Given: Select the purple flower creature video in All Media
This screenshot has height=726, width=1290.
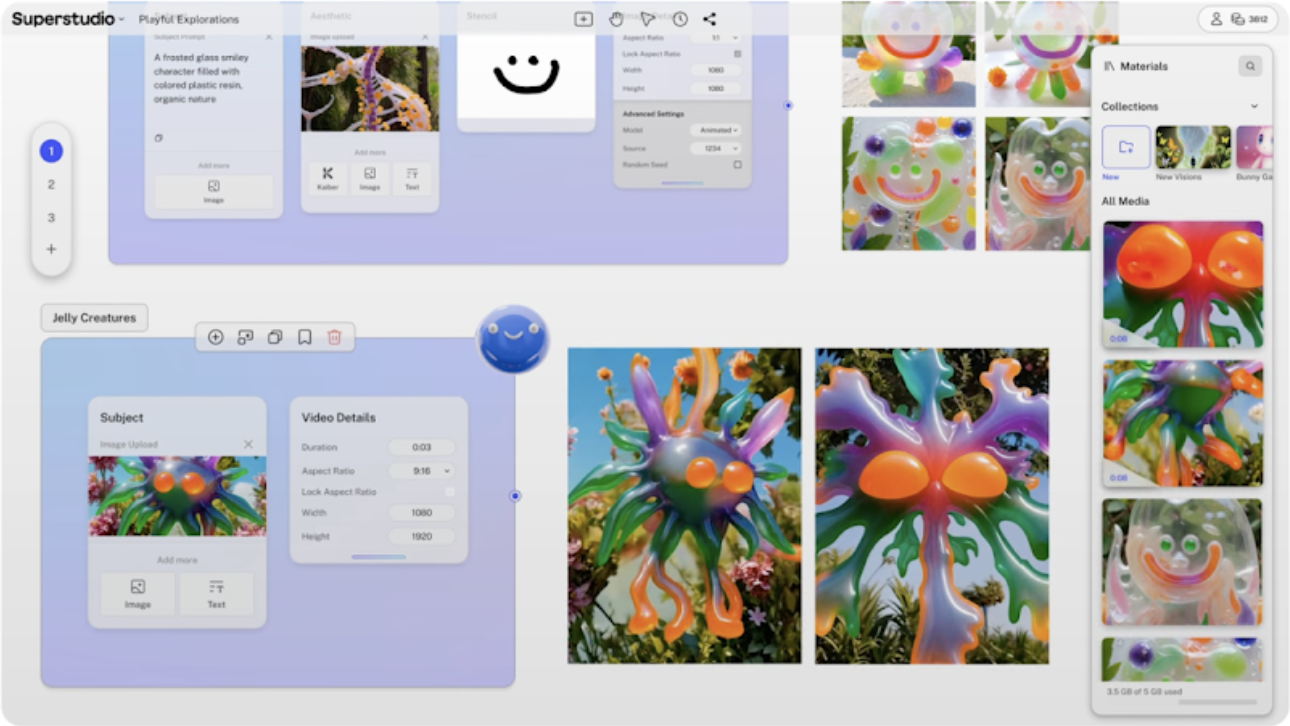Looking at the screenshot, I should (x=1183, y=423).
